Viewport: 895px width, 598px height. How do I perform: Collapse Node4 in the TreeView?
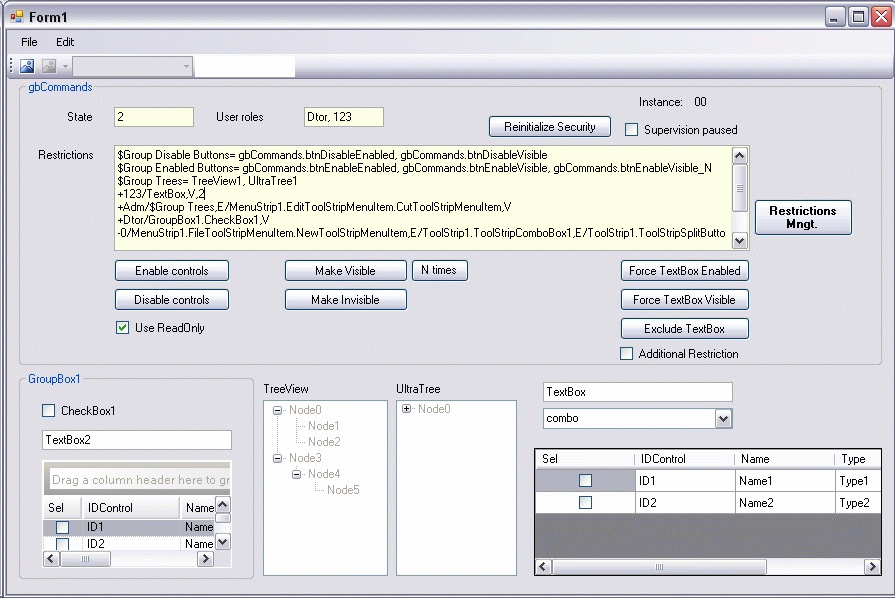click(x=296, y=474)
